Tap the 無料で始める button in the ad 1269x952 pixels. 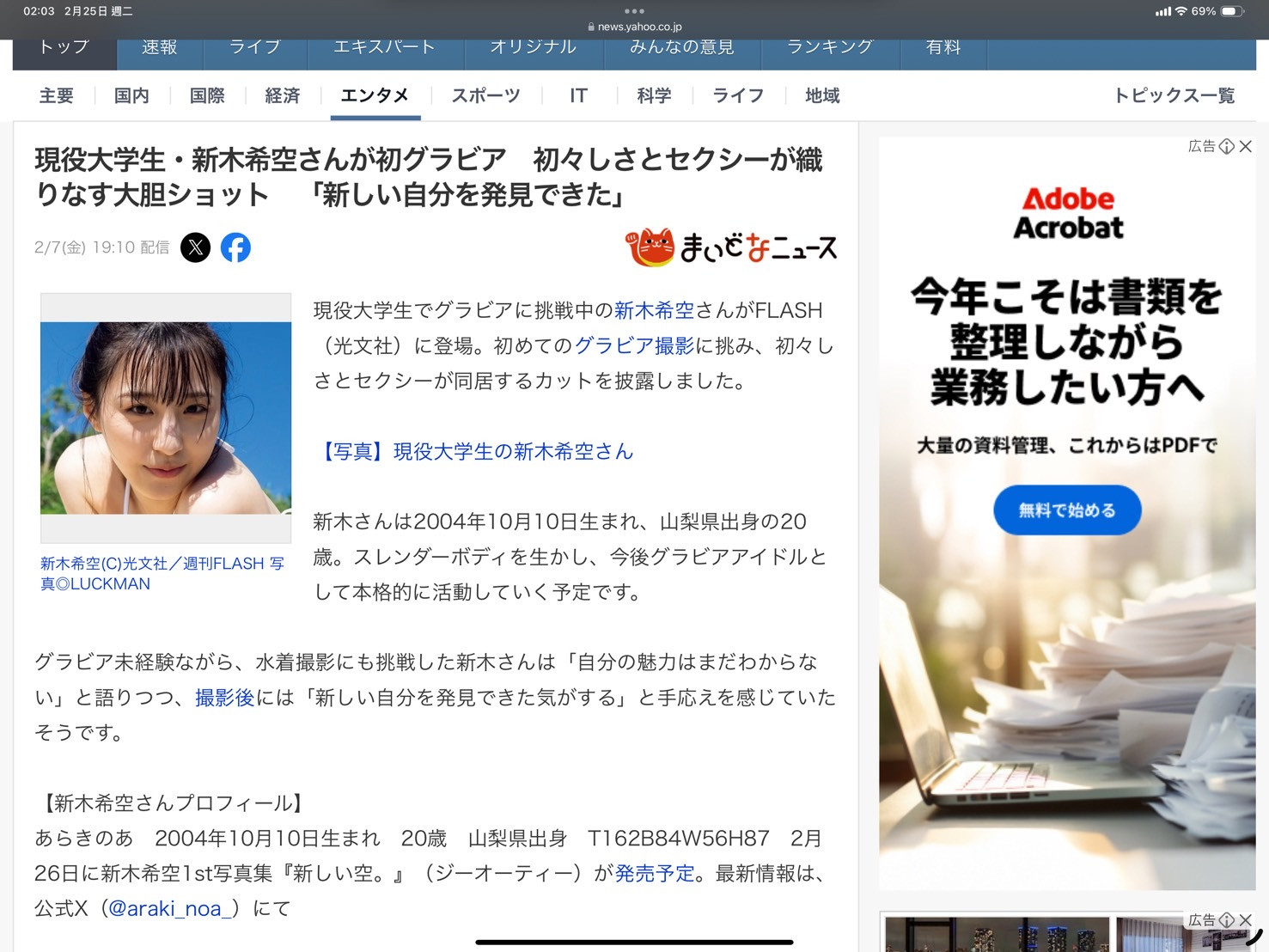(1067, 510)
